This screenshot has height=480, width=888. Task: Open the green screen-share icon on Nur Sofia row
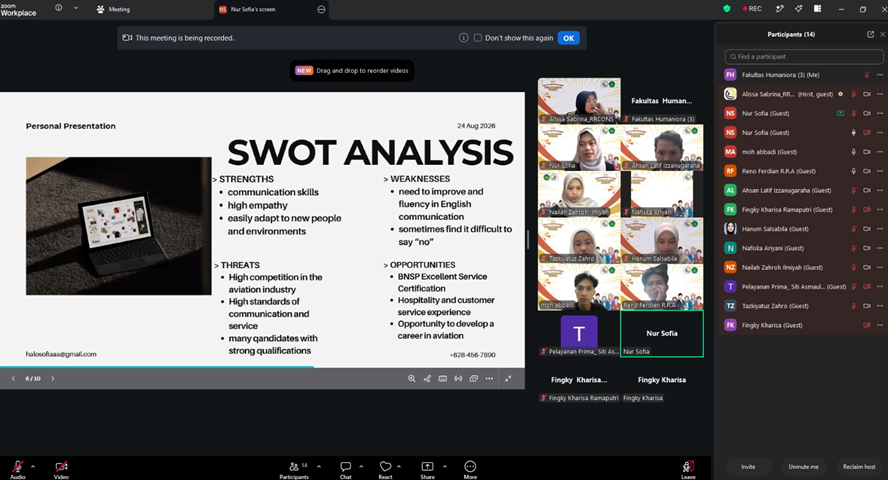click(x=840, y=113)
